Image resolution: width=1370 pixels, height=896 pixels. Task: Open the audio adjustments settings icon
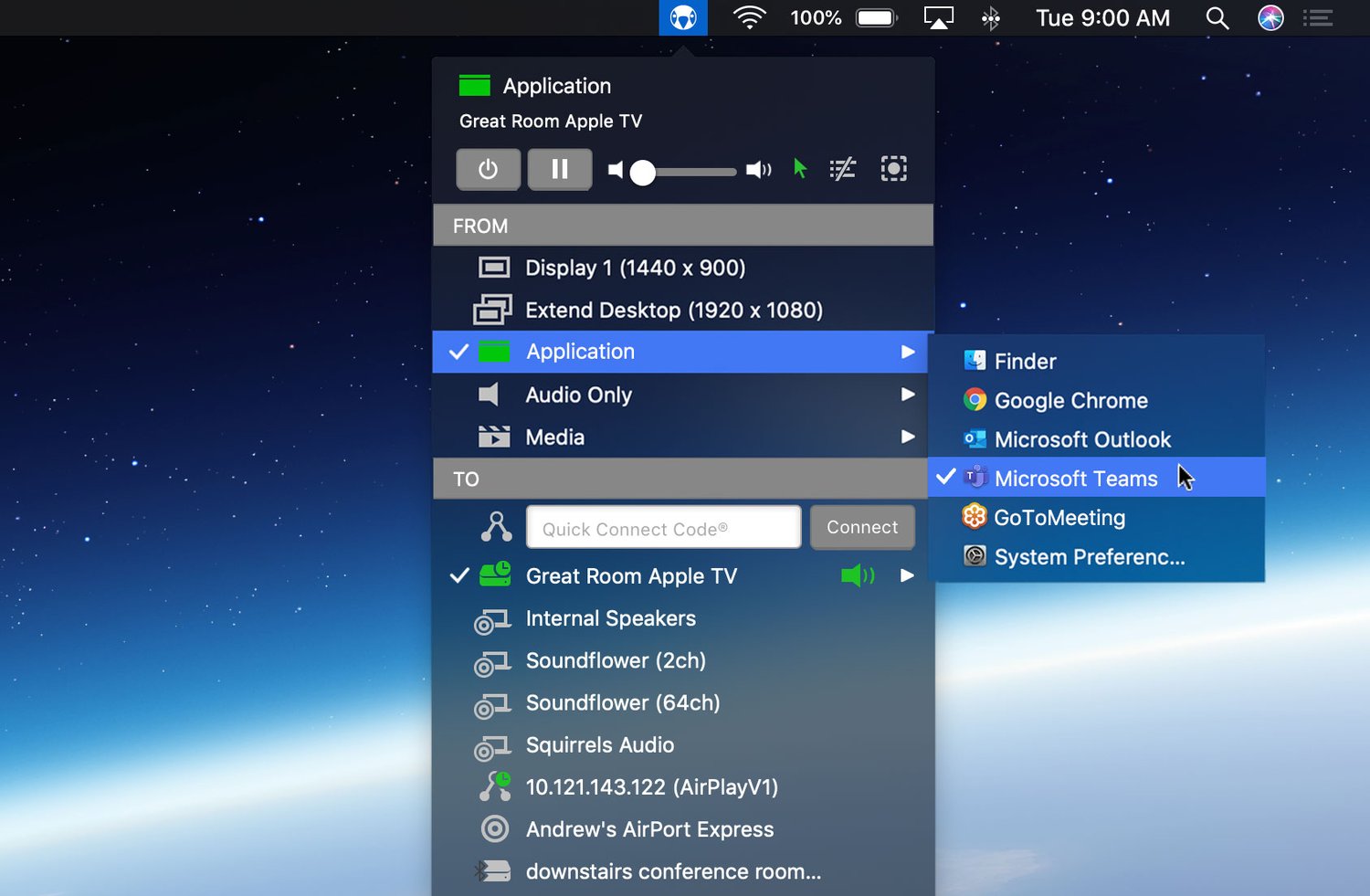pos(842,169)
